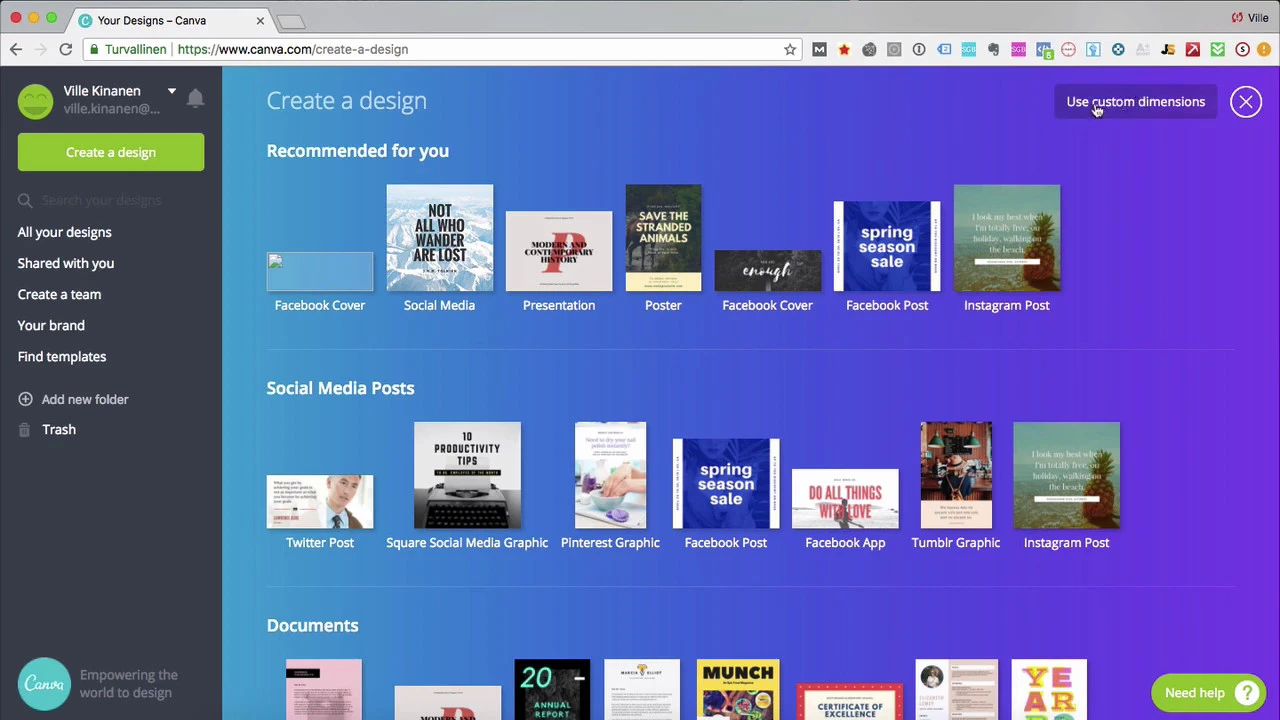The height and width of the screenshot is (720, 1280).
Task: Click the Tumblr Graphic label
Action: (956, 542)
